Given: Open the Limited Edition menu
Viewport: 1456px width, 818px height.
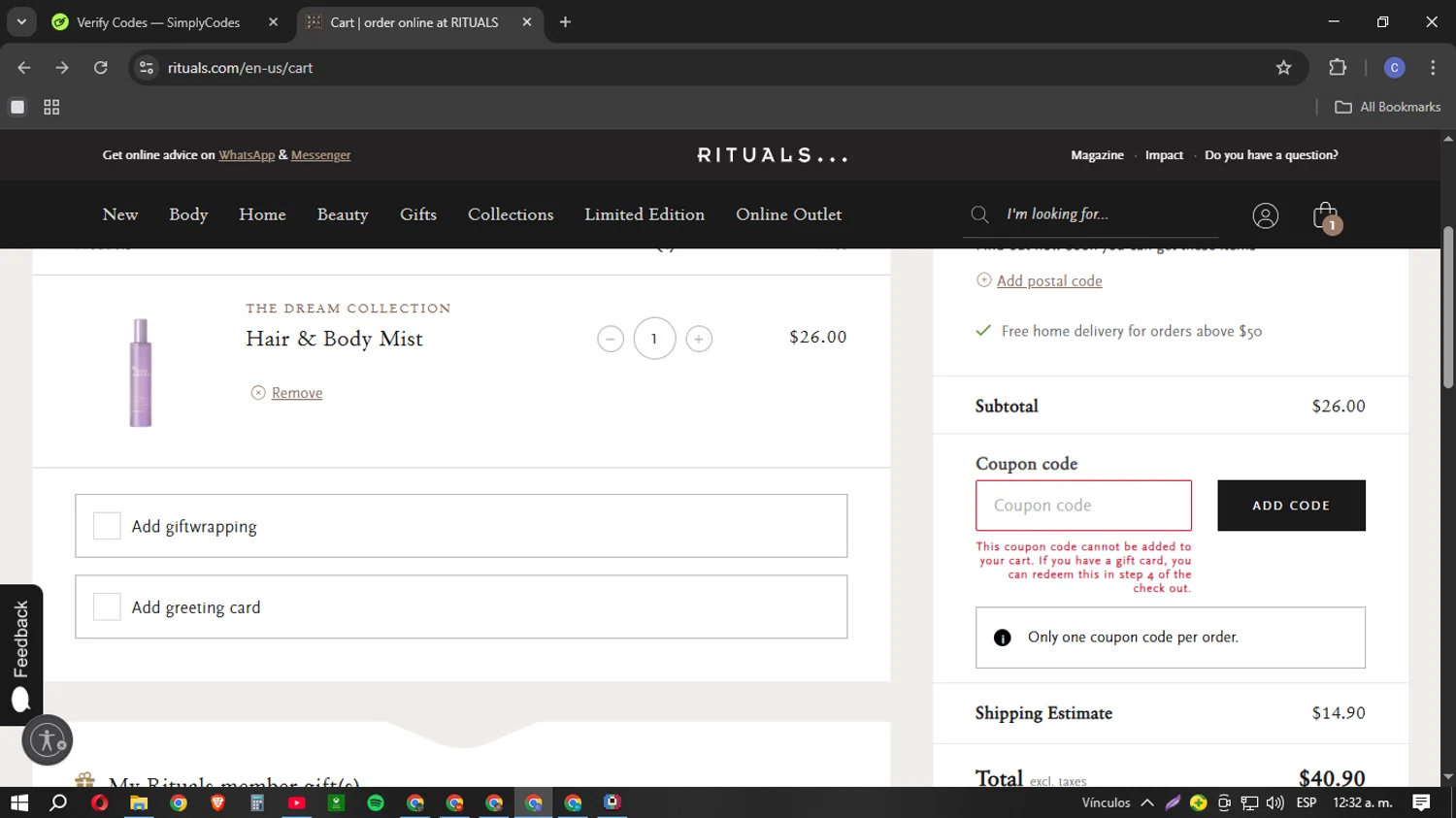Looking at the screenshot, I should click(x=645, y=214).
